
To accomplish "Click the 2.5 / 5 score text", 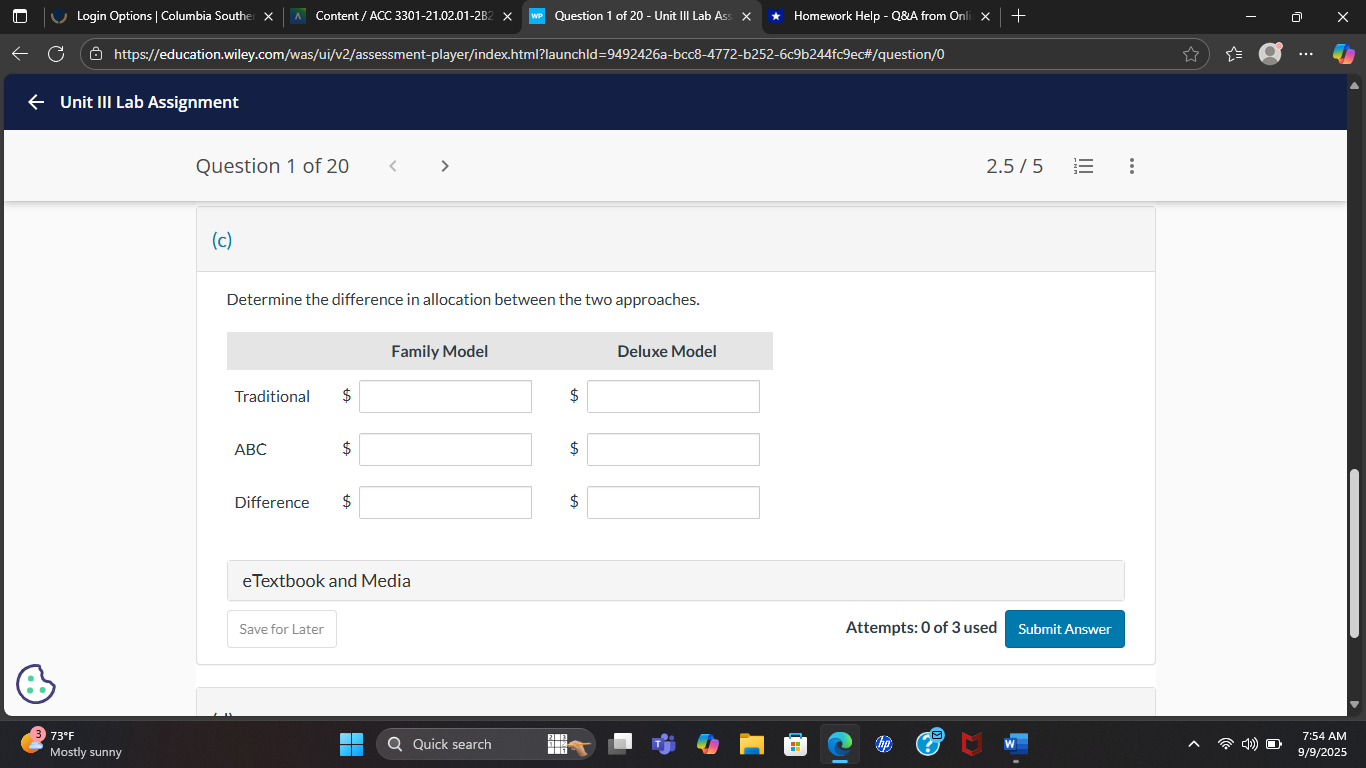I will coord(1014,166).
